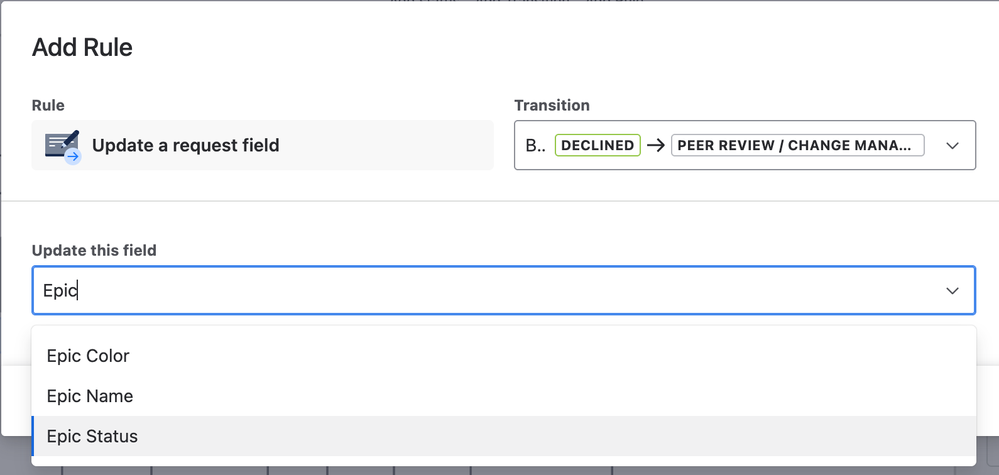Click the gray Rule card panel

click(x=262, y=145)
